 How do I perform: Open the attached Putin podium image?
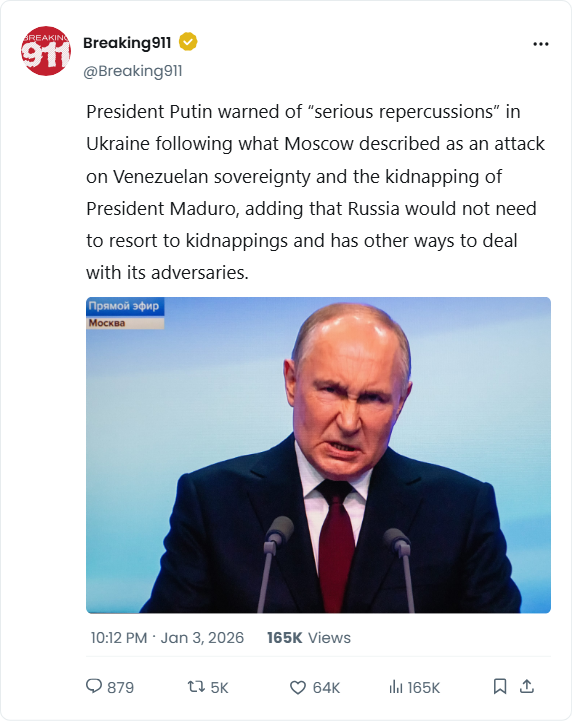click(318, 455)
